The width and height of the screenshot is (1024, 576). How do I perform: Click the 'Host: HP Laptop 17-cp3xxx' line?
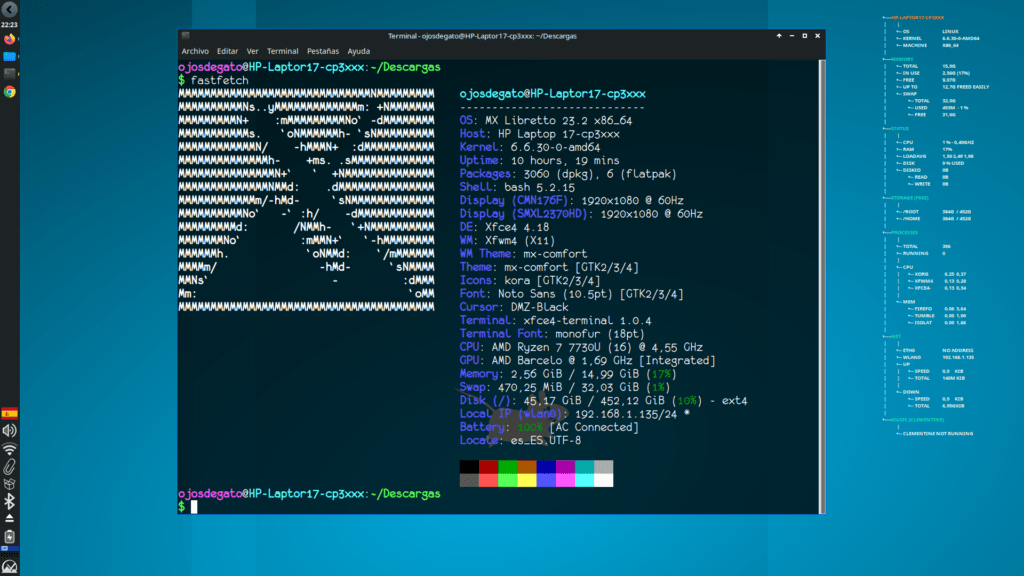tap(540, 134)
